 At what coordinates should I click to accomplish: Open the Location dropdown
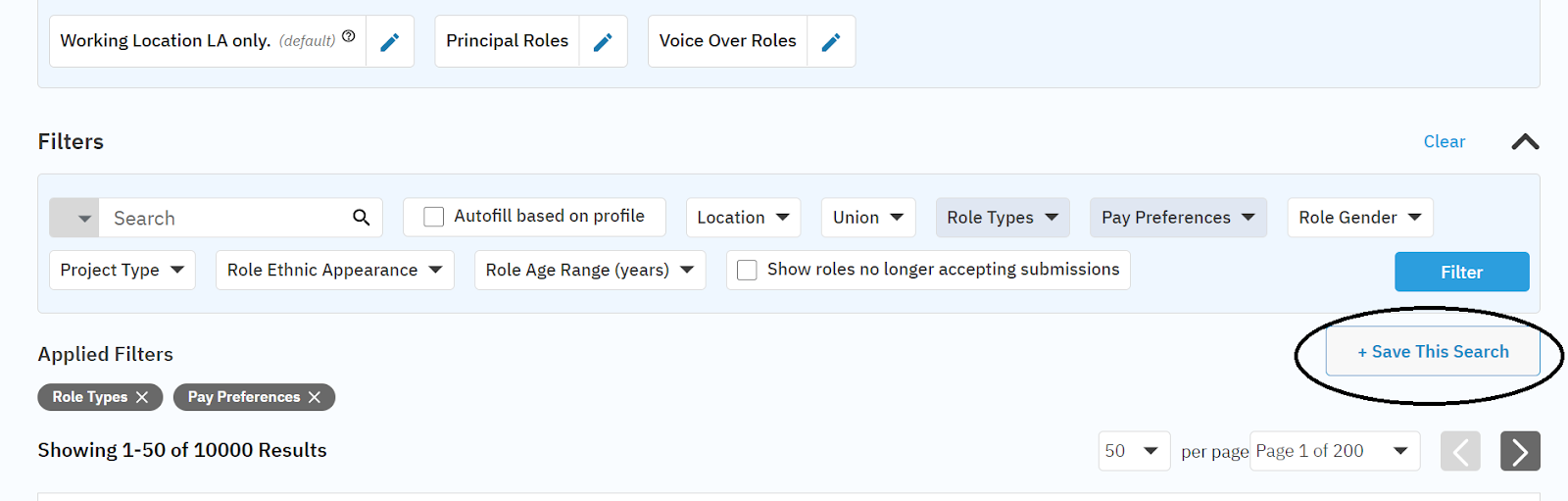743,218
